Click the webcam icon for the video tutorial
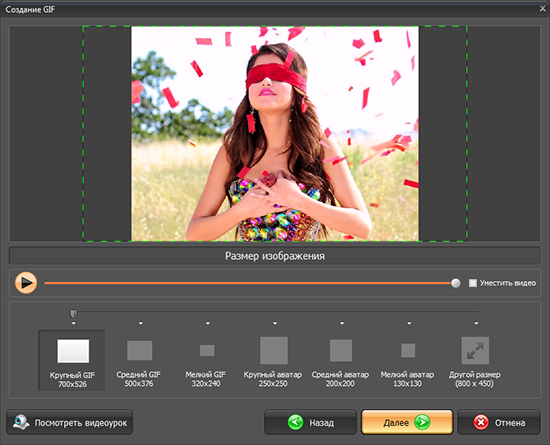 (x=21, y=422)
